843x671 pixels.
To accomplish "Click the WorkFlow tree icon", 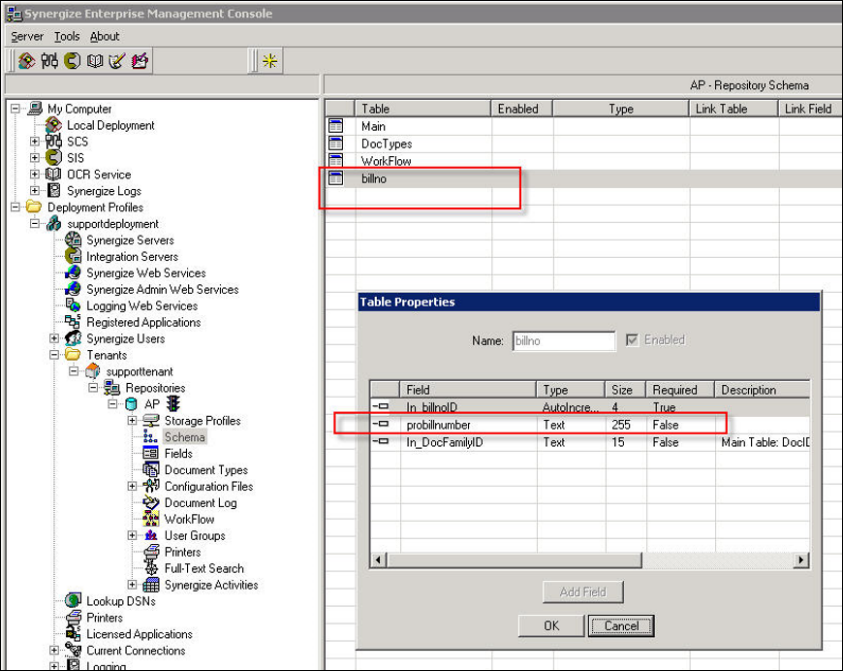I will [151, 519].
